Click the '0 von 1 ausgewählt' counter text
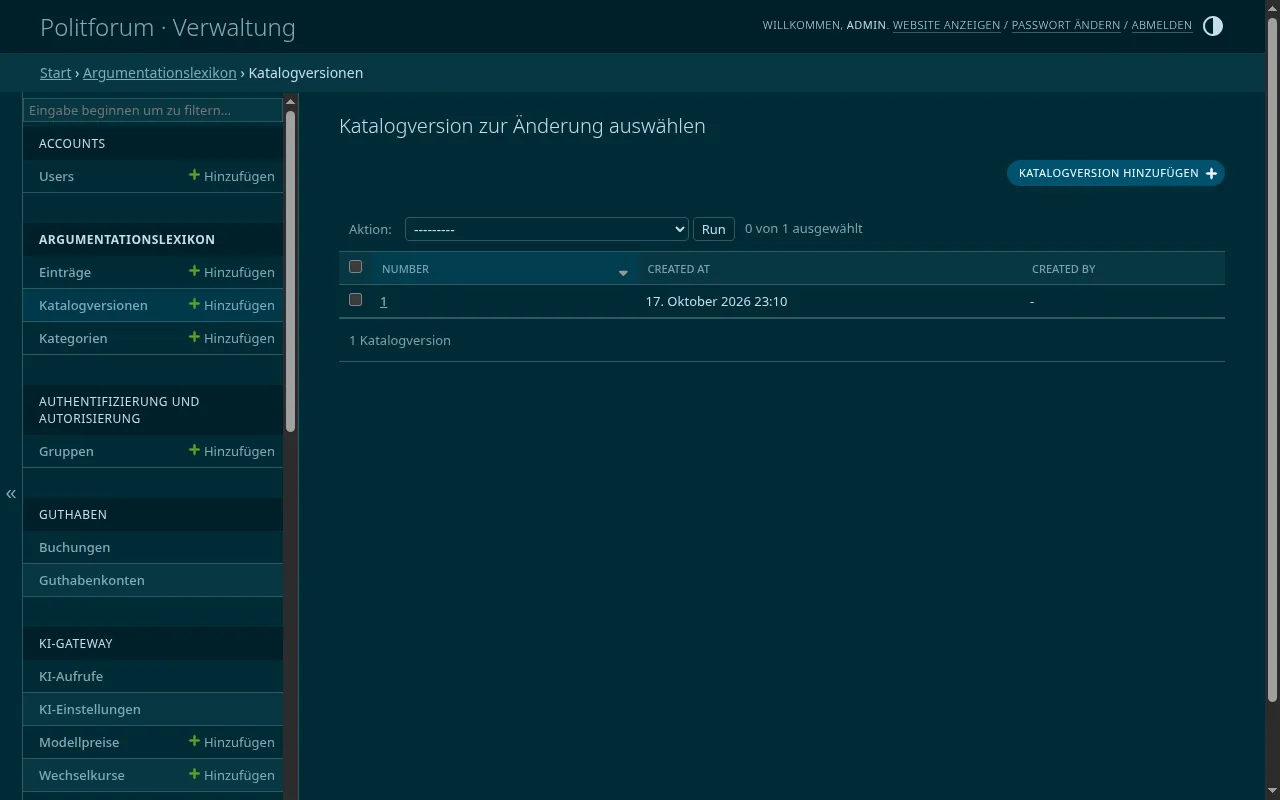Image resolution: width=1280 pixels, height=800 pixels. [804, 228]
